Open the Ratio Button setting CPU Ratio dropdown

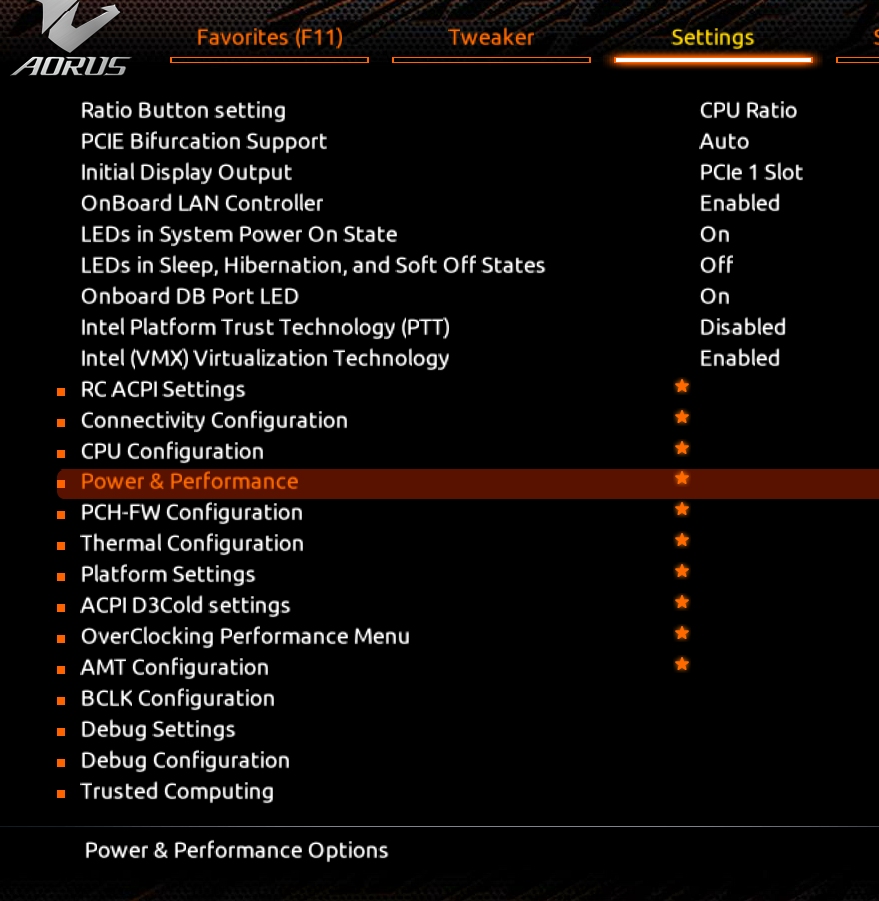(748, 111)
